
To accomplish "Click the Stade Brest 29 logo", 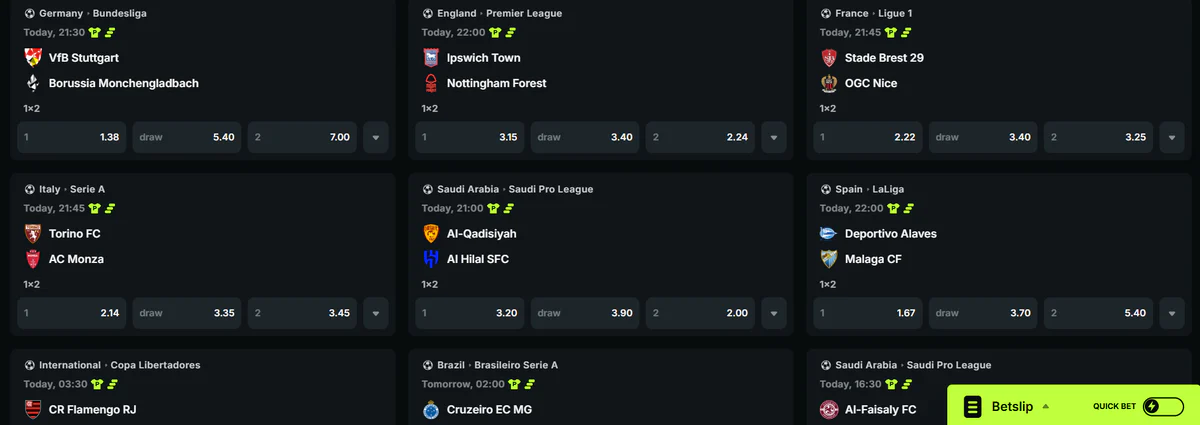I will tap(828, 57).
